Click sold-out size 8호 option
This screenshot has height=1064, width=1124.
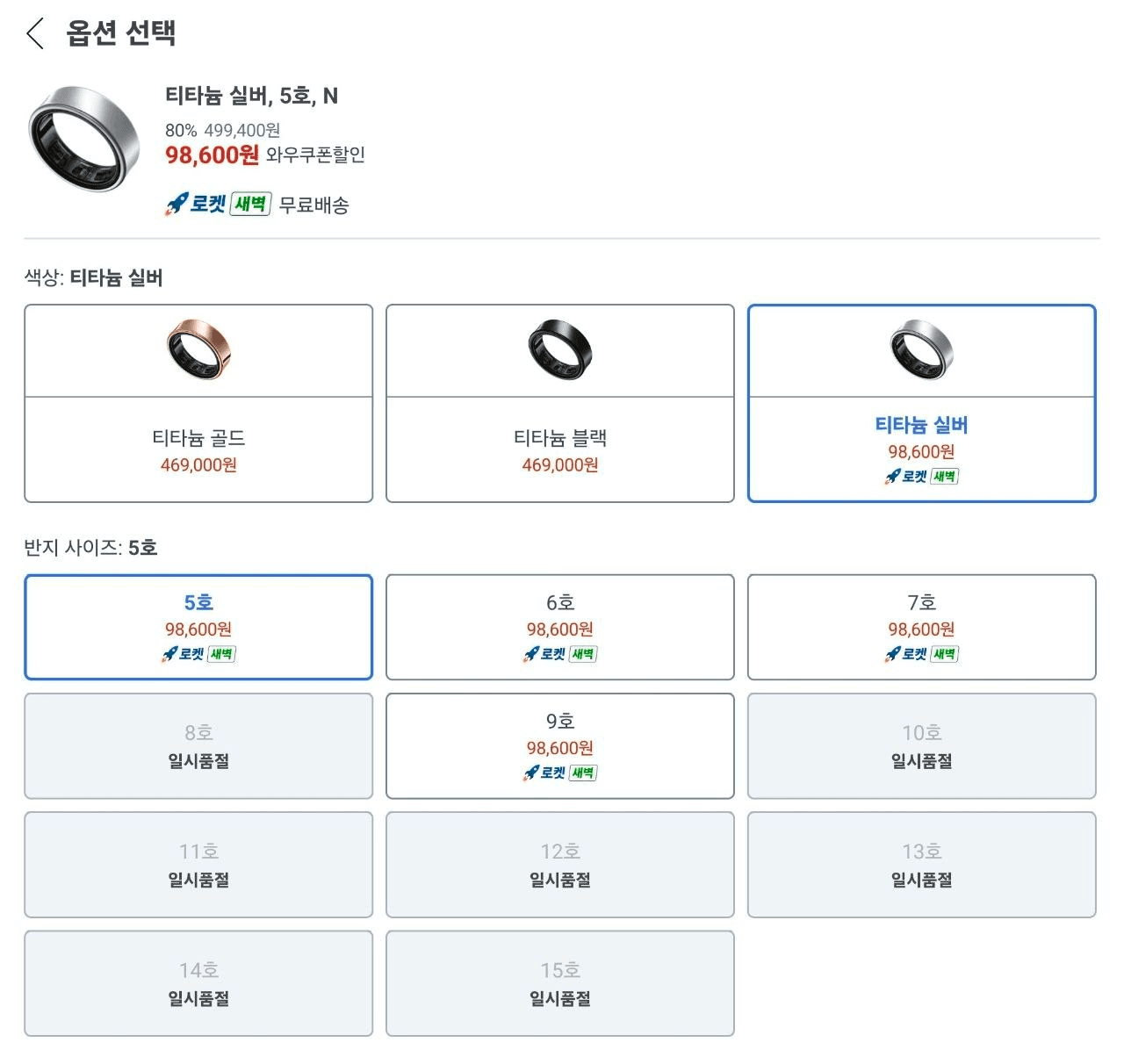[198, 745]
